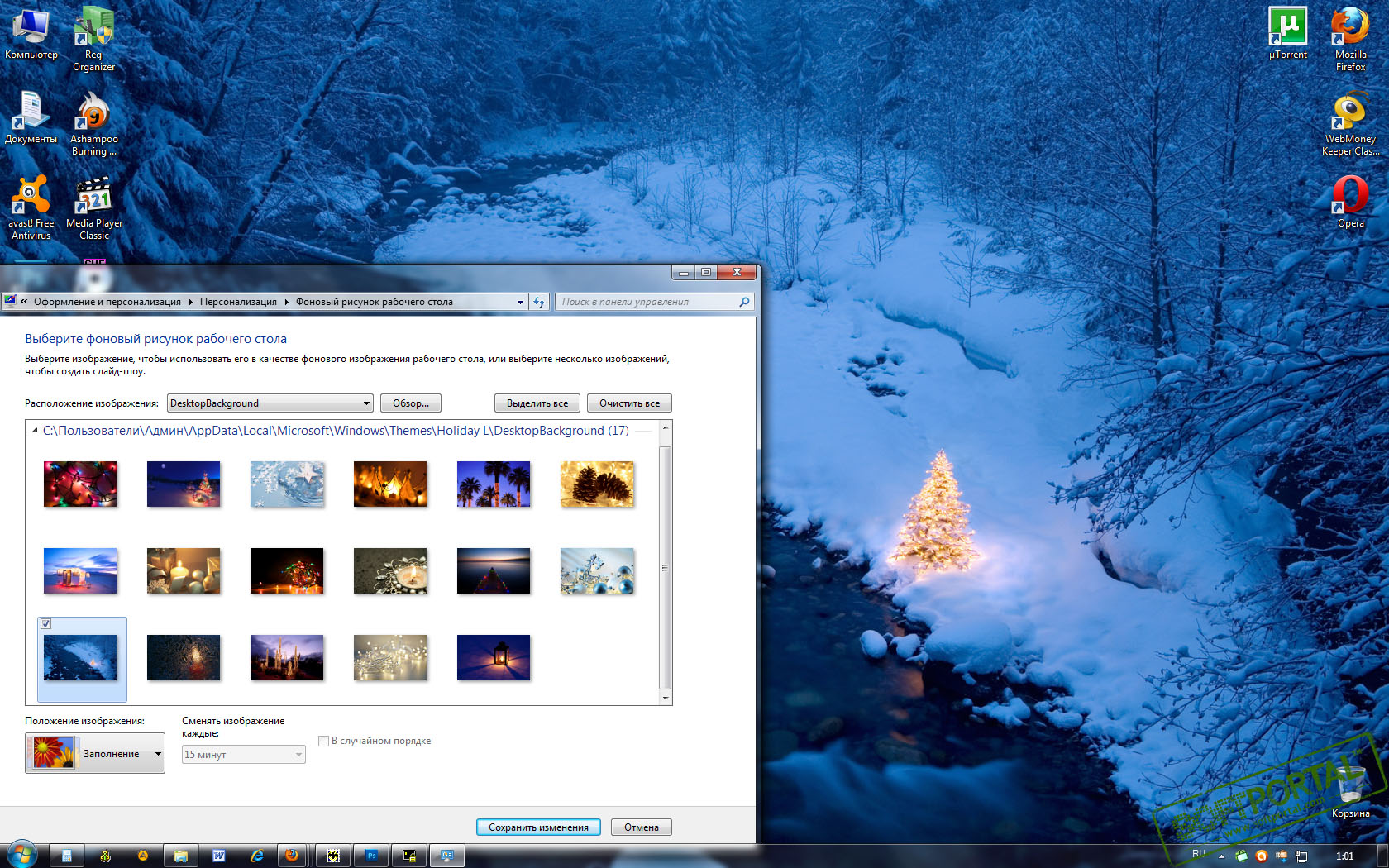
Task: Click the Отмена button
Action: point(642,827)
